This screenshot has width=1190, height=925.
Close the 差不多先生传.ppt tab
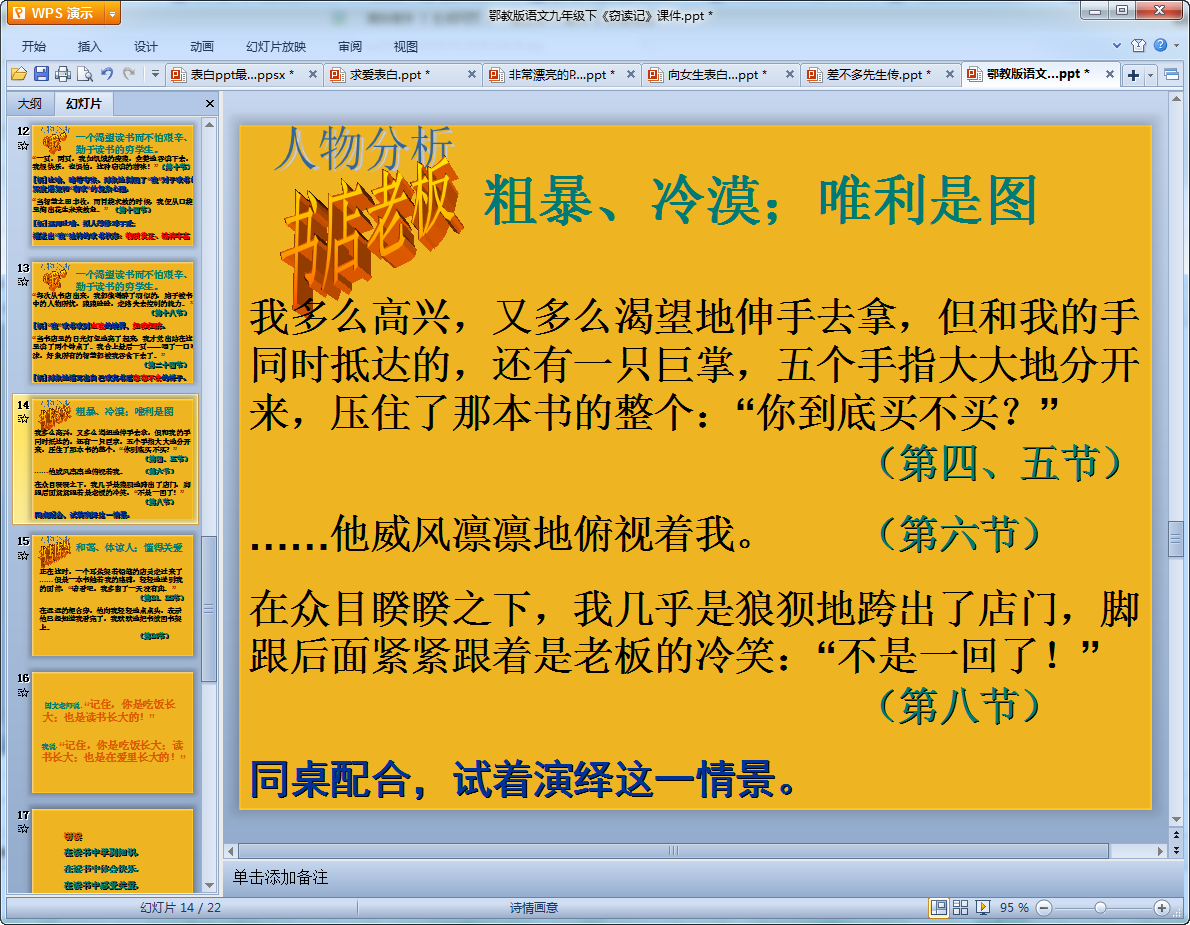click(949, 74)
